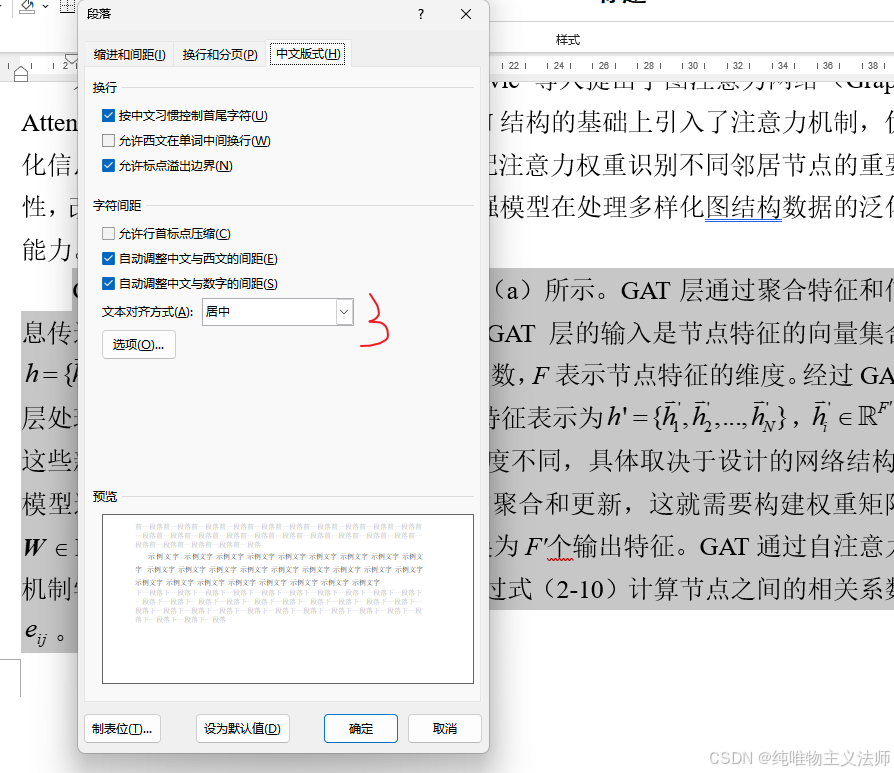The image size is (894, 773).
Task: Select the 中文版式 tab
Action: 308,54
